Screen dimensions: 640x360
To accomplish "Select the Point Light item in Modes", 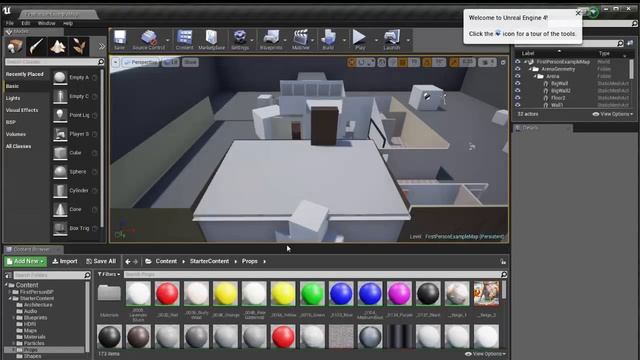I will (x=76, y=115).
